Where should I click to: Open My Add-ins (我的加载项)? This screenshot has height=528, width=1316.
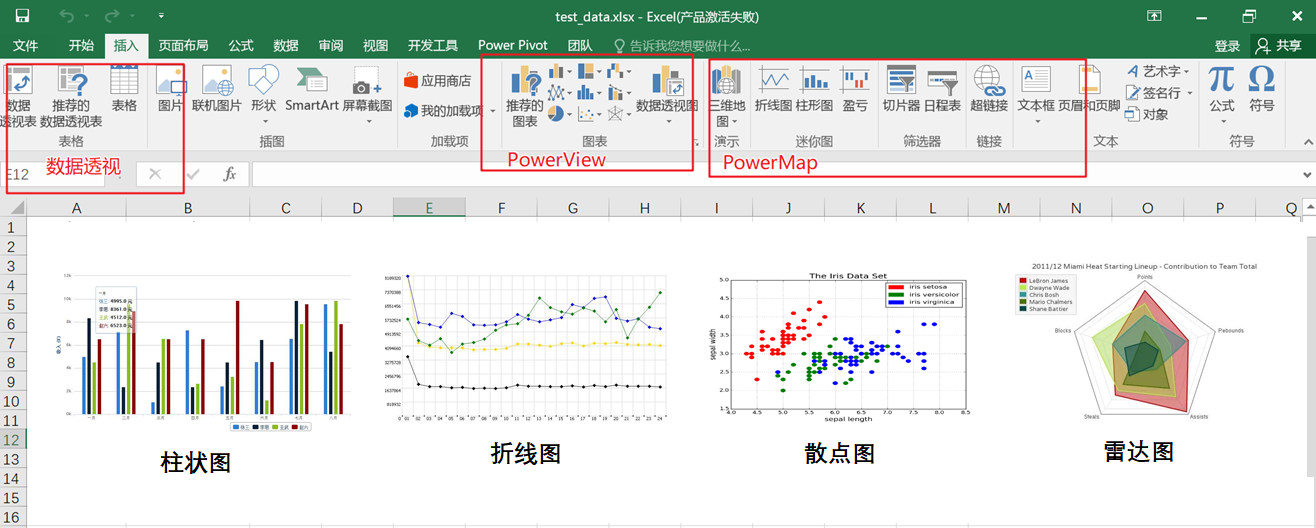[x=444, y=111]
